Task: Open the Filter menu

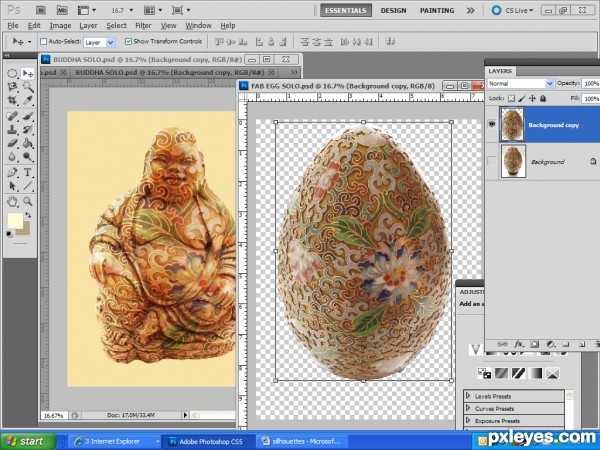Action: [143, 26]
